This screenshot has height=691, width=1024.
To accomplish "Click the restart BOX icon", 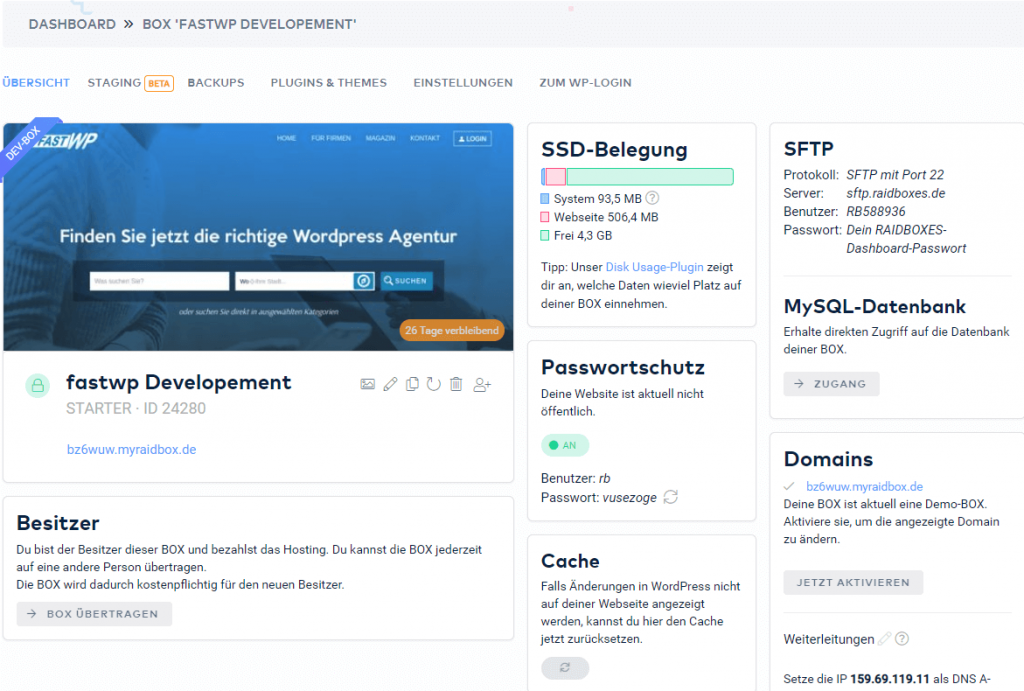I will tap(433, 383).
